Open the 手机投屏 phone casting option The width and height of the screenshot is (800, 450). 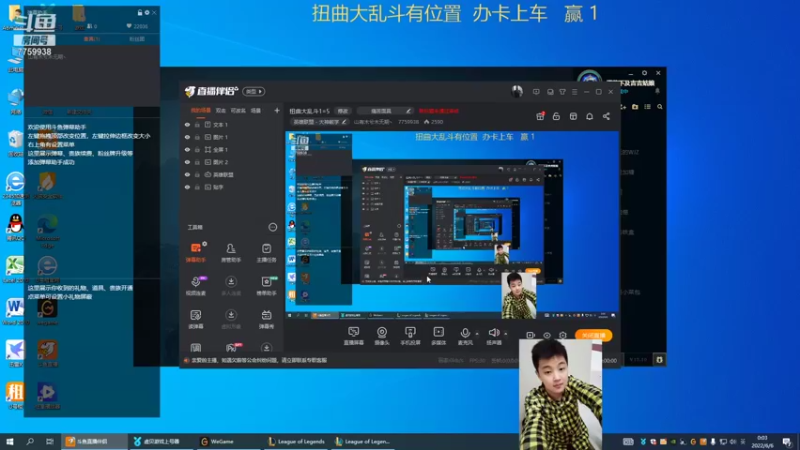tap(410, 336)
